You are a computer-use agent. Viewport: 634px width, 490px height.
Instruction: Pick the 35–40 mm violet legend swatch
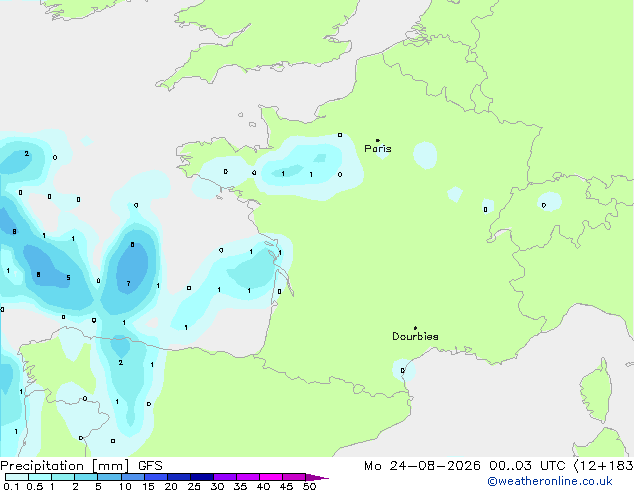[x=247, y=477]
